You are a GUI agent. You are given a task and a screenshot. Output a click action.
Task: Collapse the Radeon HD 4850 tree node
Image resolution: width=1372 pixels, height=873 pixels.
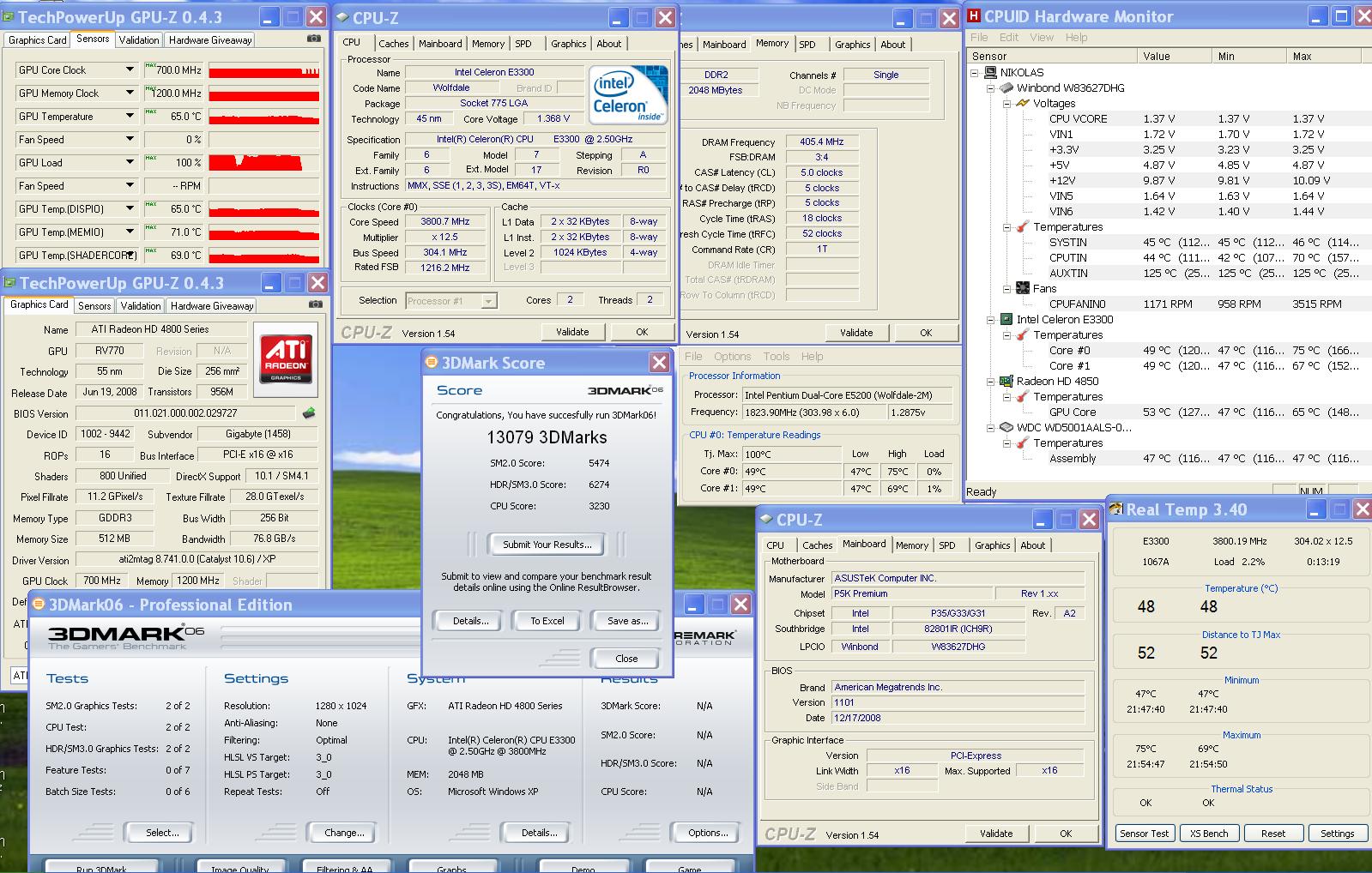(x=990, y=382)
